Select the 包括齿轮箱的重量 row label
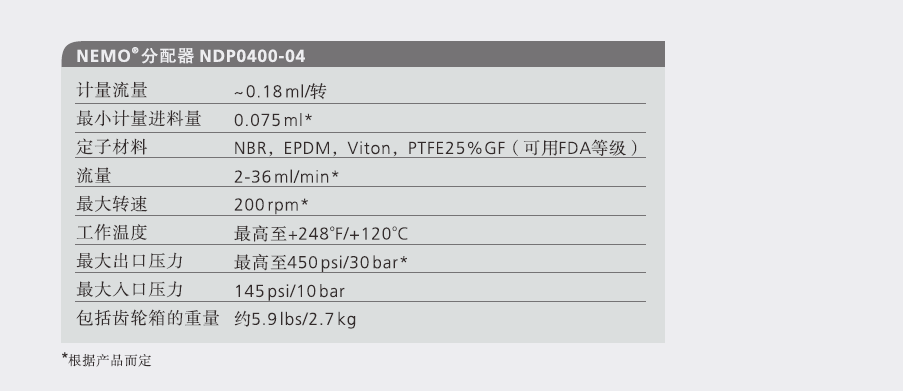This screenshot has width=903, height=391. [x=148, y=318]
